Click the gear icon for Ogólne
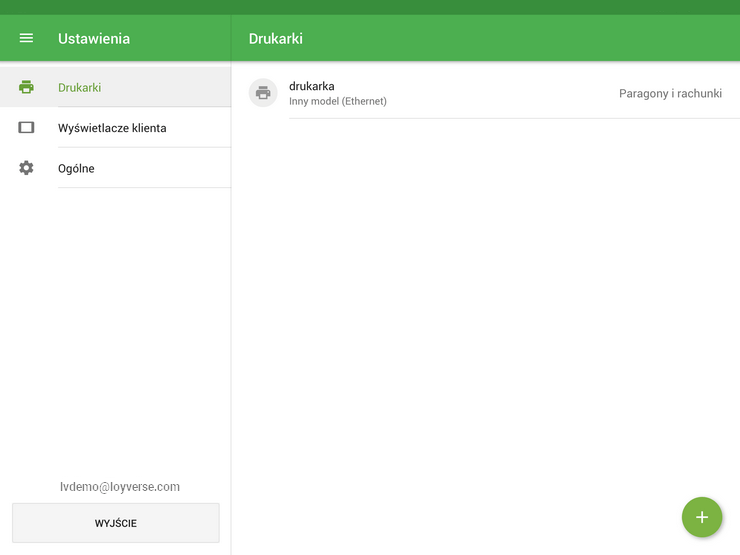Viewport: 740px width, 555px height. click(x=26, y=168)
